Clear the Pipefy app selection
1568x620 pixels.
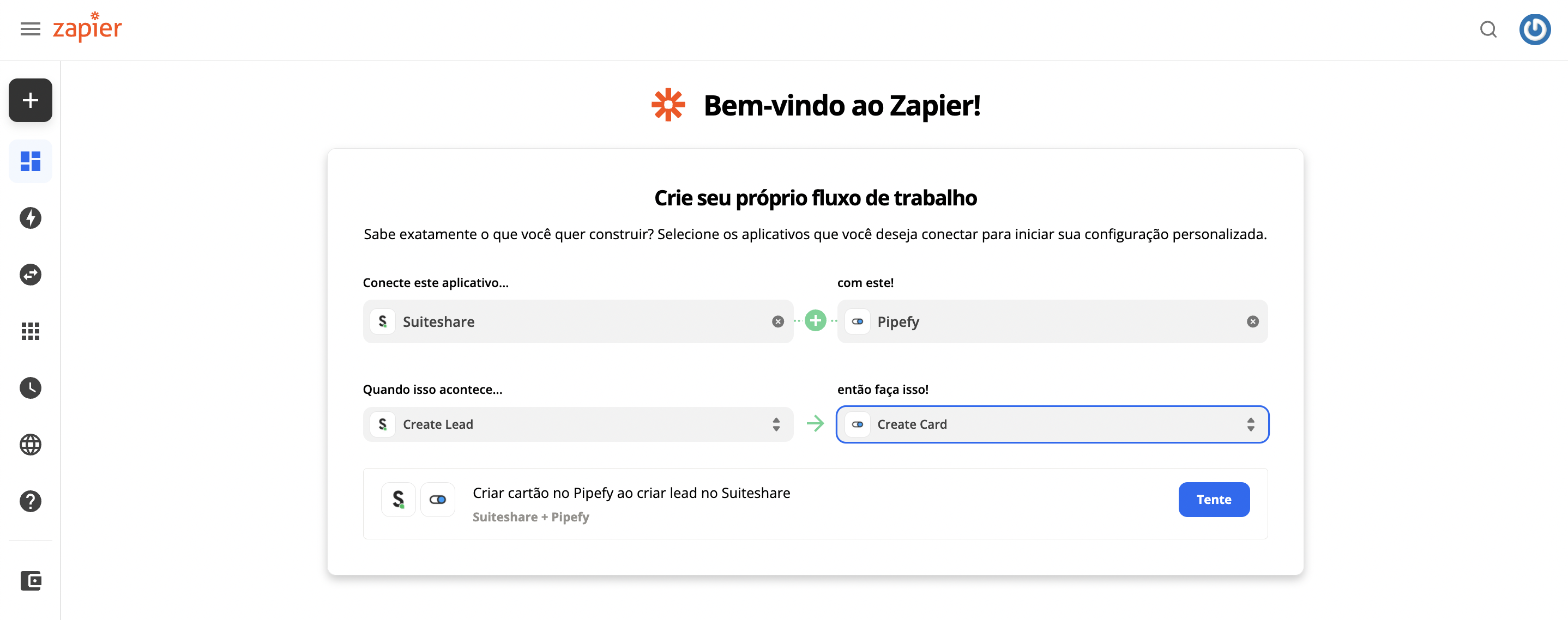click(x=1252, y=321)
